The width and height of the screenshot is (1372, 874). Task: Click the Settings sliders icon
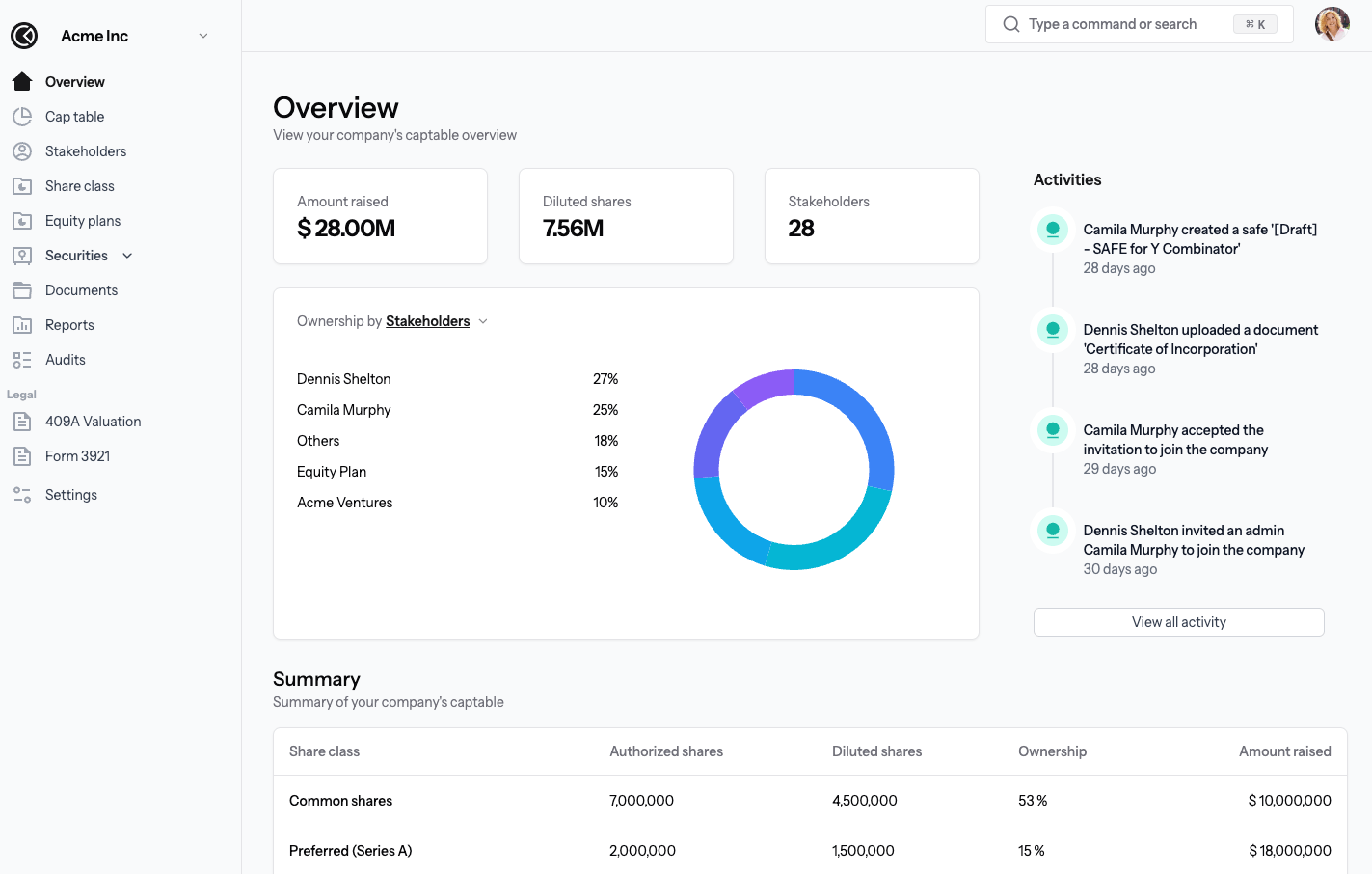(22, 495)
